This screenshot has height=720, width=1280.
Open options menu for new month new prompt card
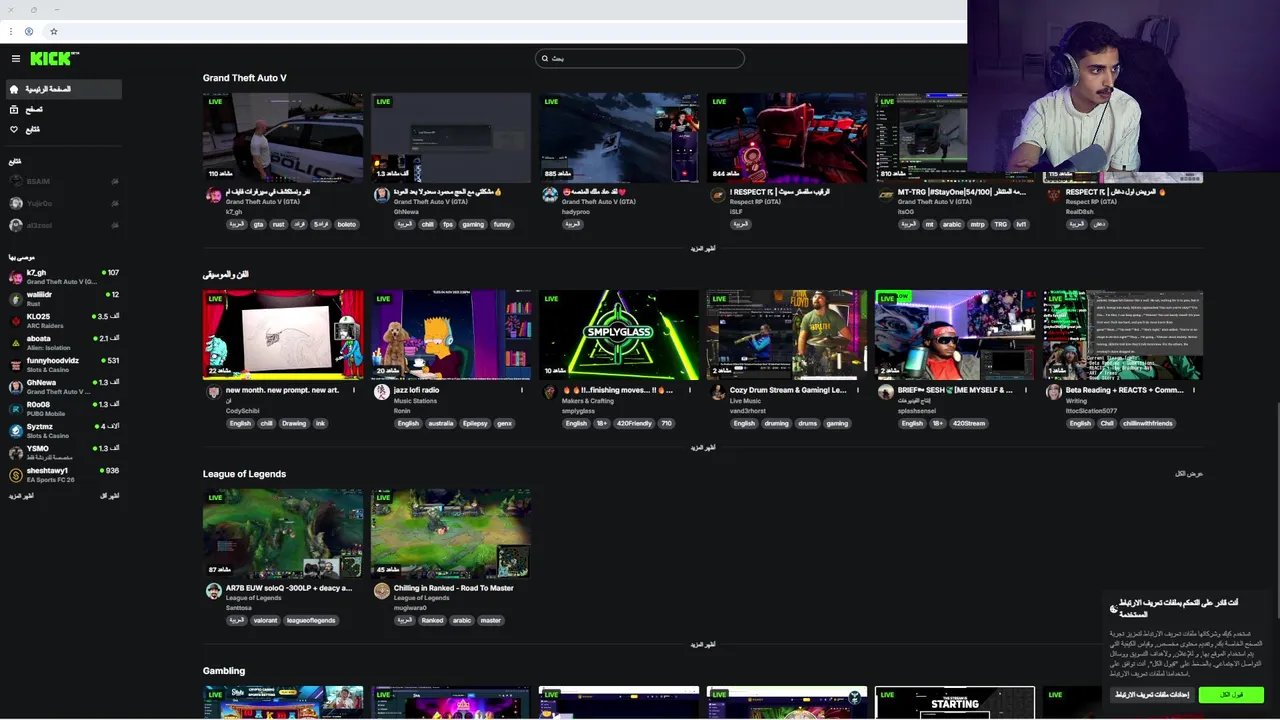pyautogui.click(x=354, y=390)
